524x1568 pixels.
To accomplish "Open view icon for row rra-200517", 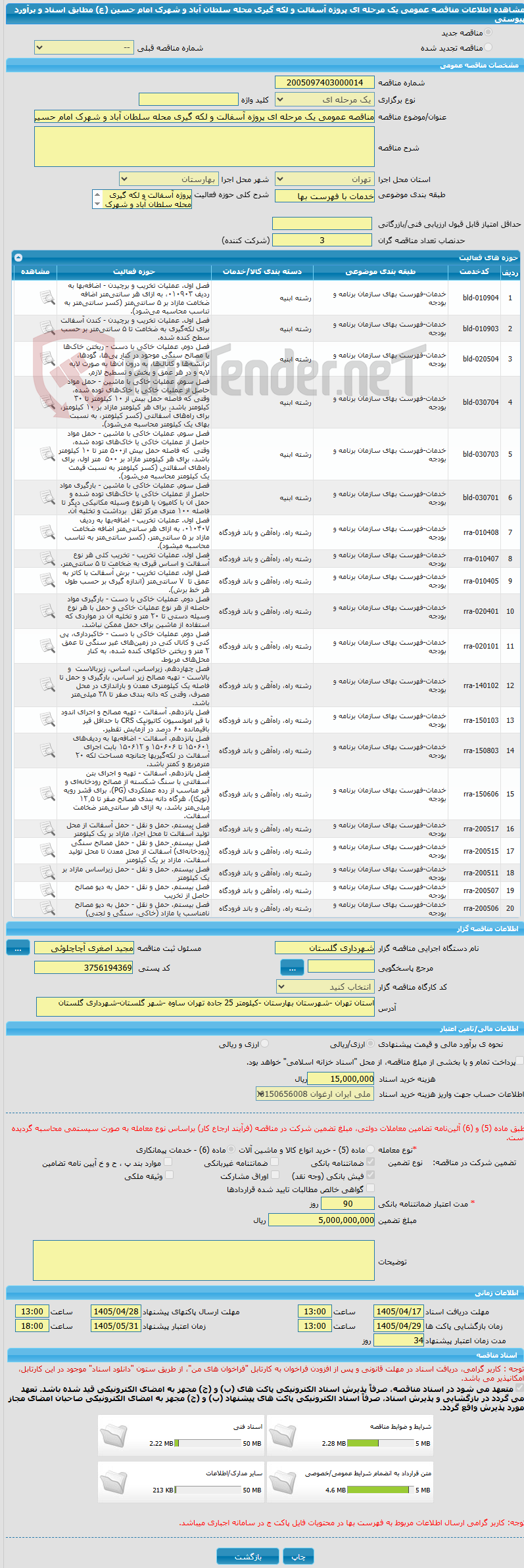I will (47, 828).
